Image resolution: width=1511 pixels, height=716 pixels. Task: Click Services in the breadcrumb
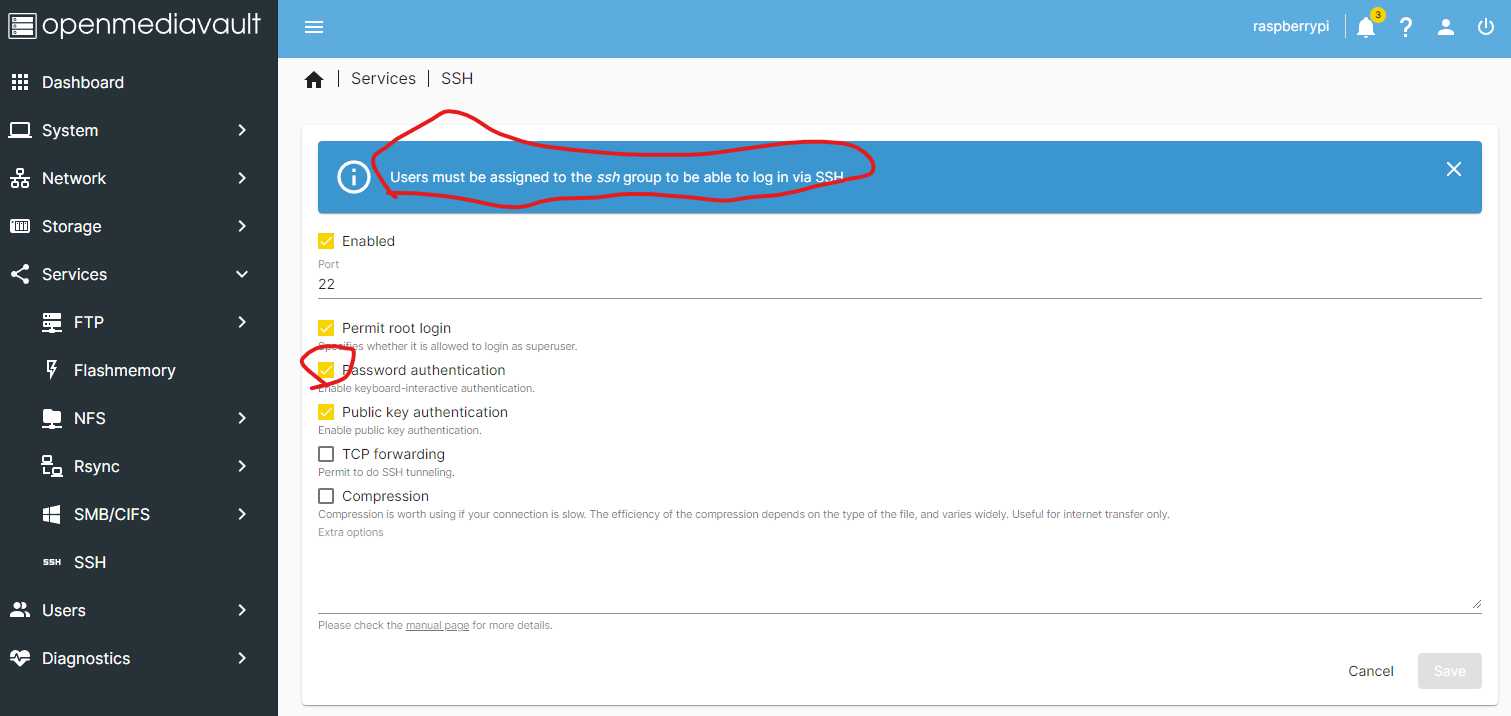tap(383, 78)
